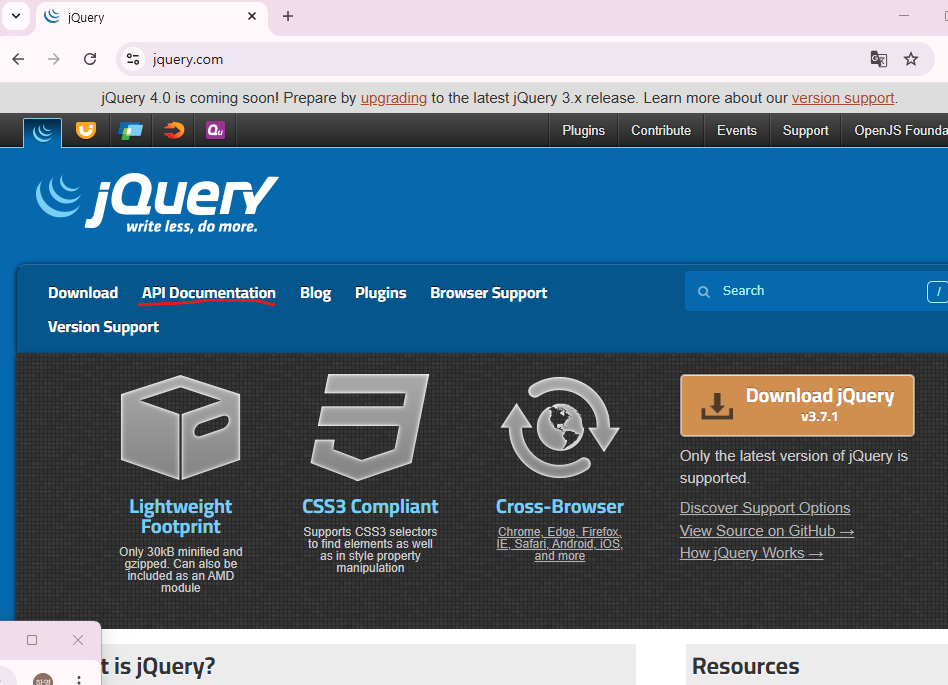Click 'Supports CSS3 selectors' description text
Viewport: 948px width, 685px height.
pos(370,550)
